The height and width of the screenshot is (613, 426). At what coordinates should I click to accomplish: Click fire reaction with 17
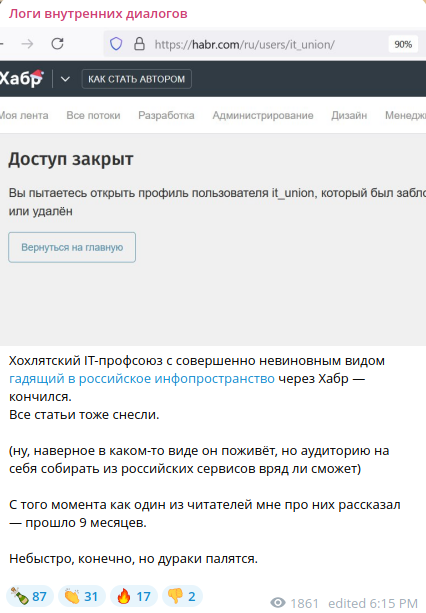coord(134,596)
